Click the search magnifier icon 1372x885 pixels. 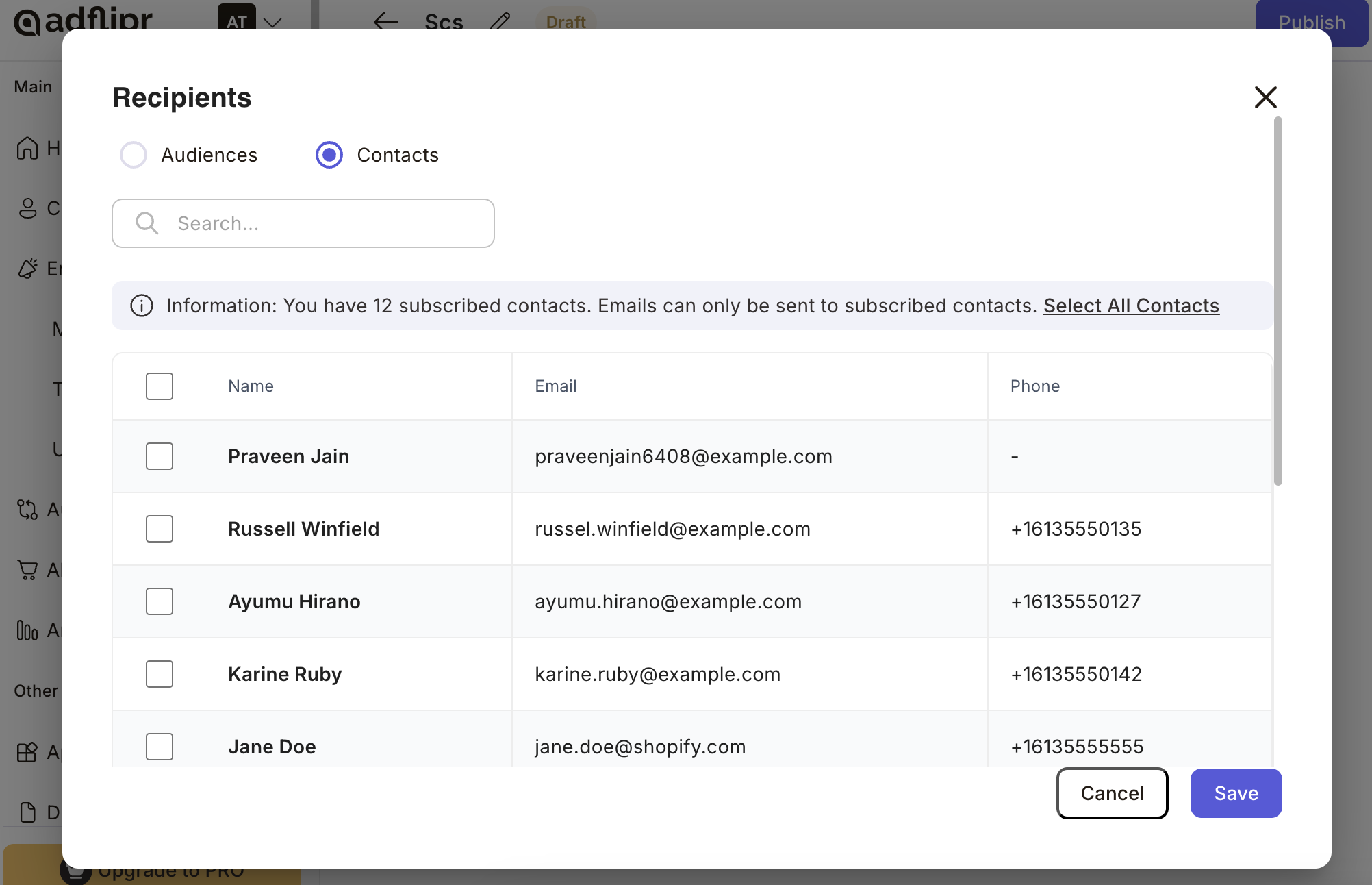click(x=147, y=223)
